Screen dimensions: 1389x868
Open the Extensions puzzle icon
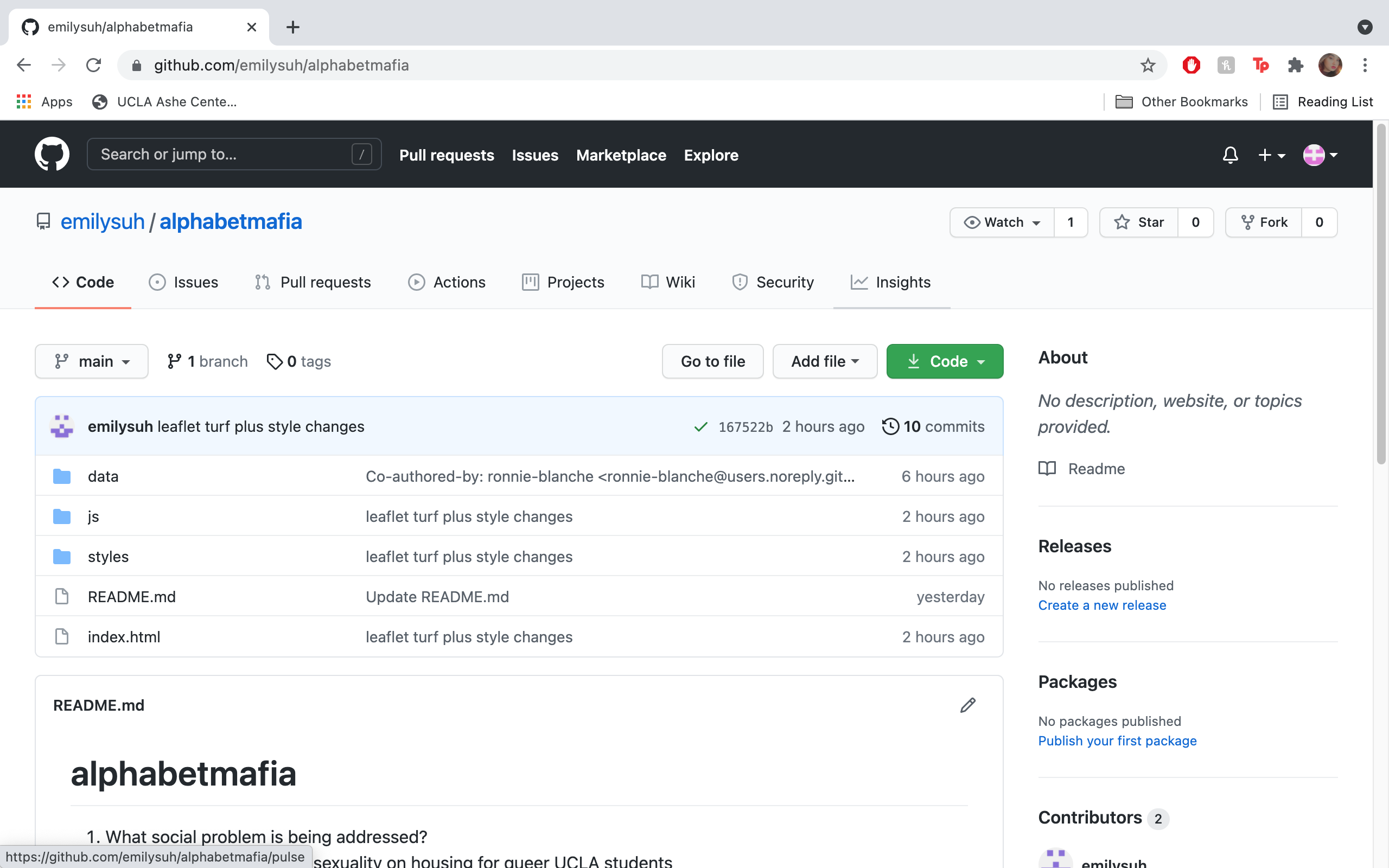coord(1295,66)
